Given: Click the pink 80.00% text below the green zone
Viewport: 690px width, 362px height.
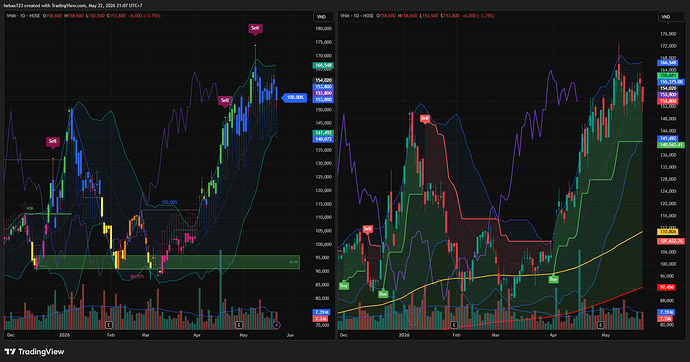Looking at the screenshot, I should click(x=137, y=277).
